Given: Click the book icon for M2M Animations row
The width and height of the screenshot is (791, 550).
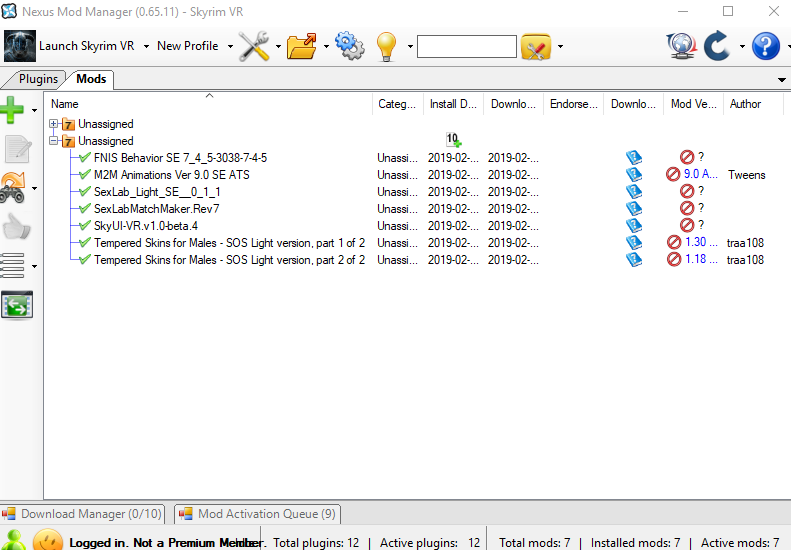Looking at the screenshot, I should 634,175.
